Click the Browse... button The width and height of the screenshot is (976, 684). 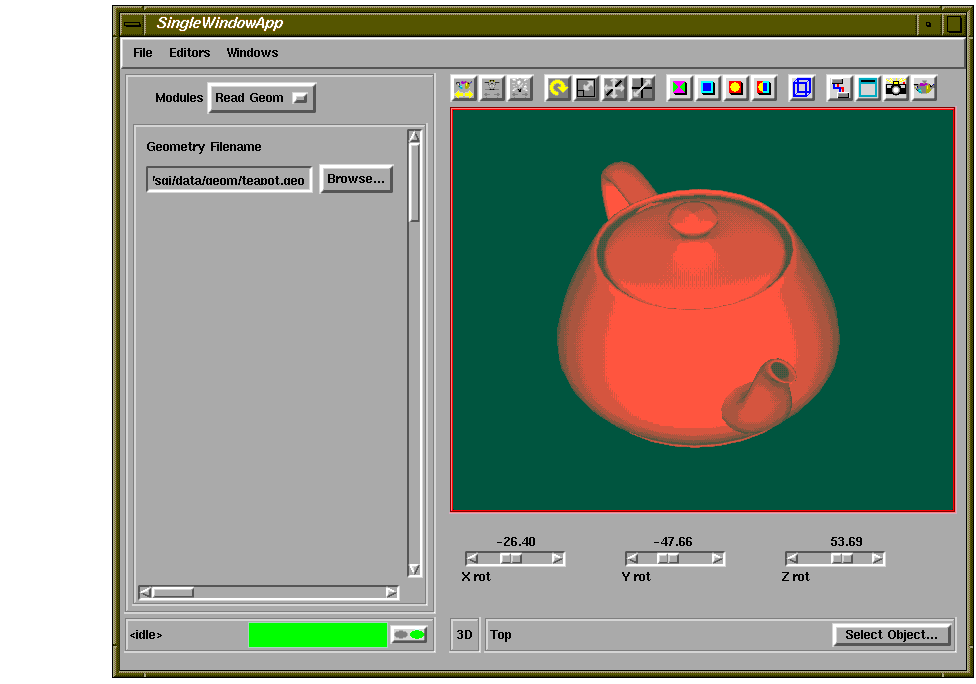[x=356, y=180]
